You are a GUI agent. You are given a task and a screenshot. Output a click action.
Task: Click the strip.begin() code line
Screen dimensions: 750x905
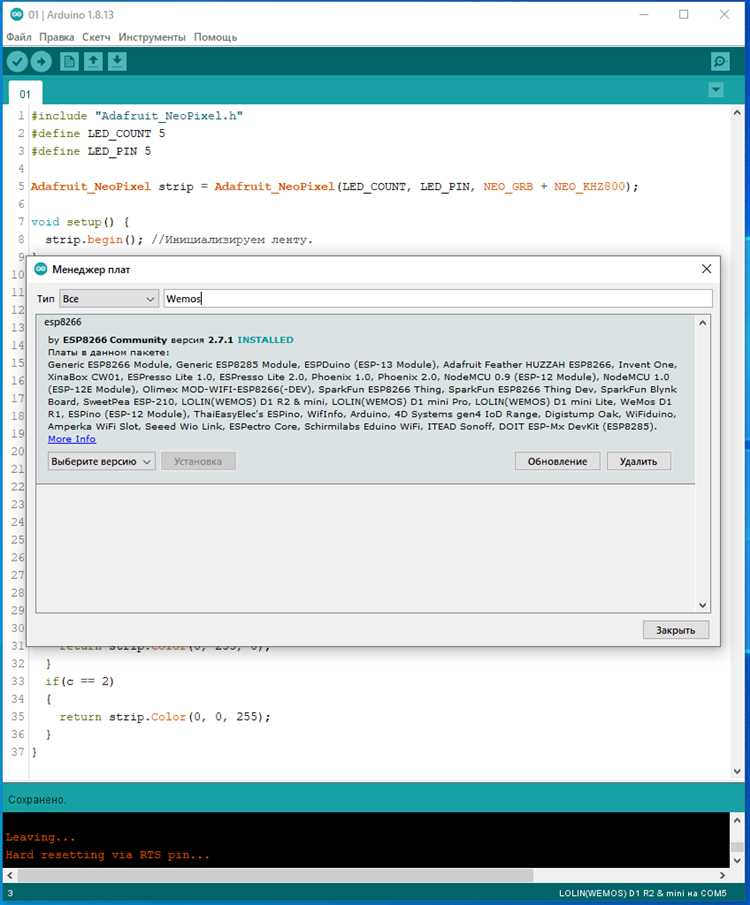[179, 240]
